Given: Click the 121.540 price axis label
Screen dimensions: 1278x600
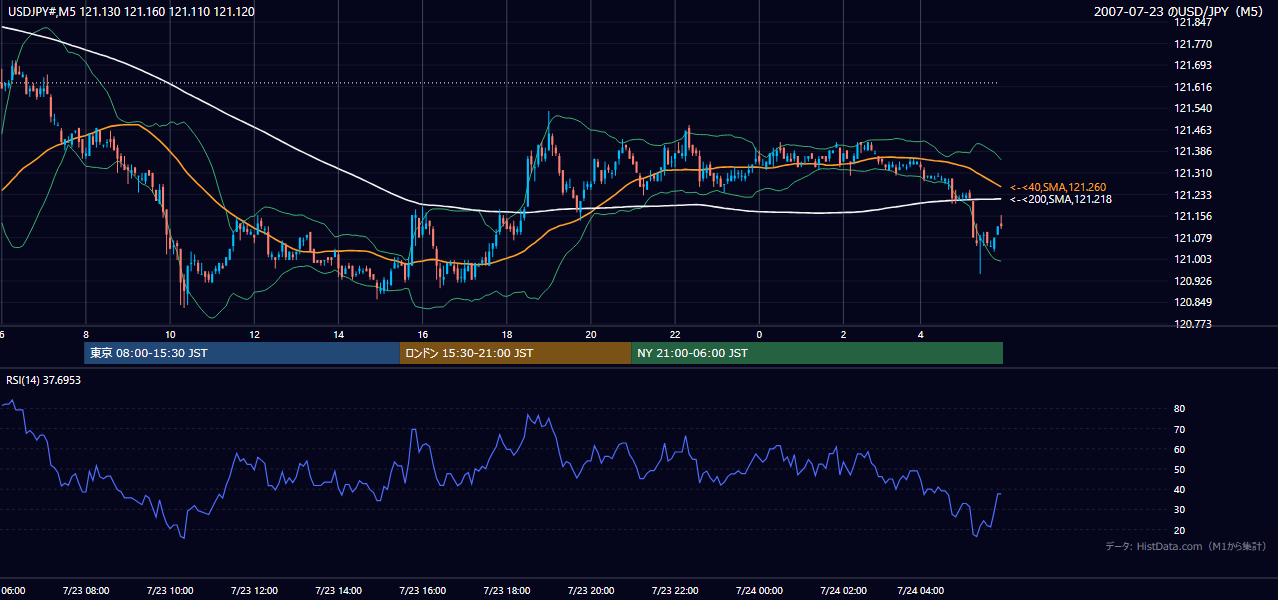Looking at the screenshot, I should pos(1193,108).
